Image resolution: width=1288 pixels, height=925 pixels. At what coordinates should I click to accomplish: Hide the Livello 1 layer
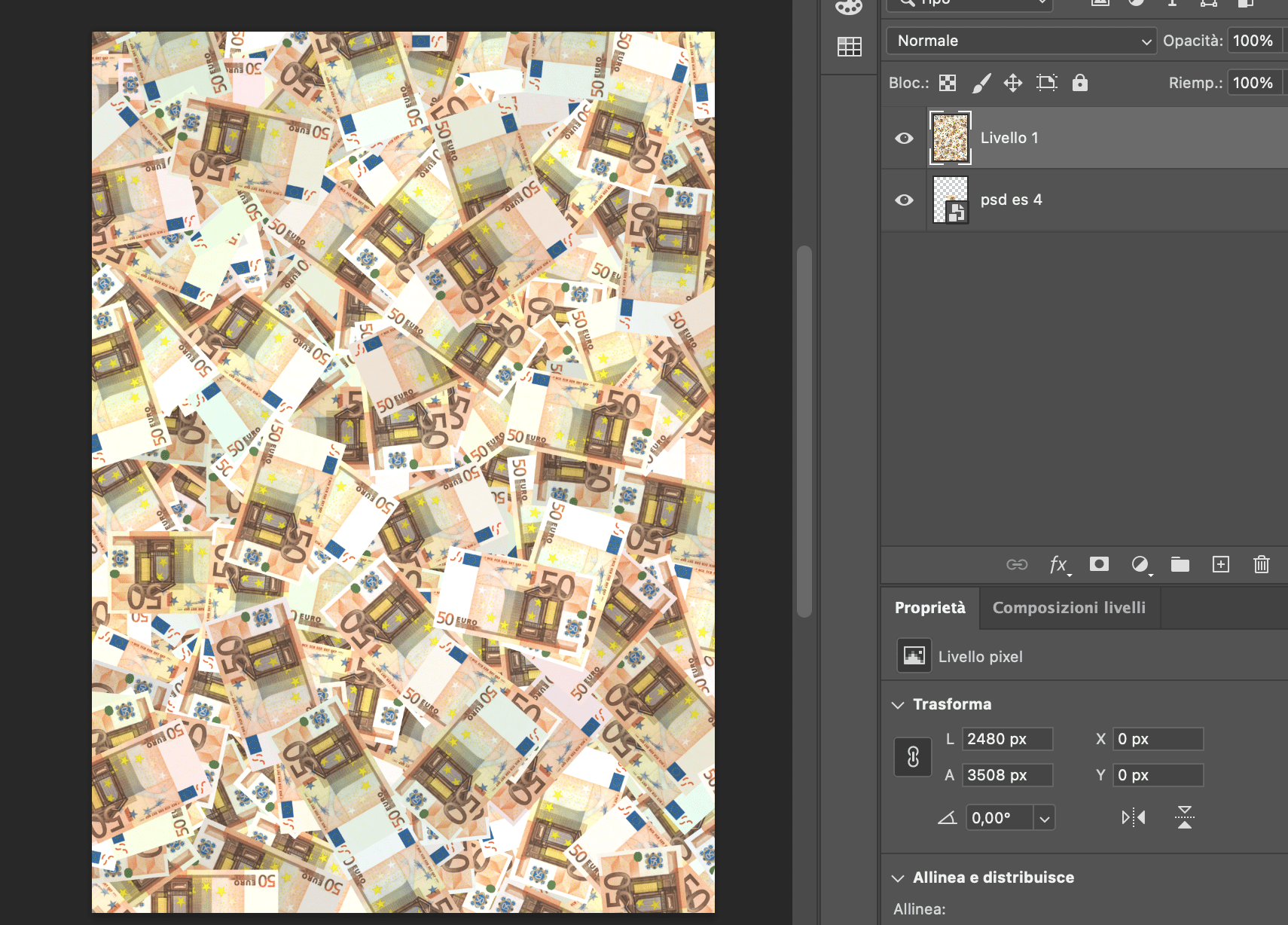click(904, 138)
